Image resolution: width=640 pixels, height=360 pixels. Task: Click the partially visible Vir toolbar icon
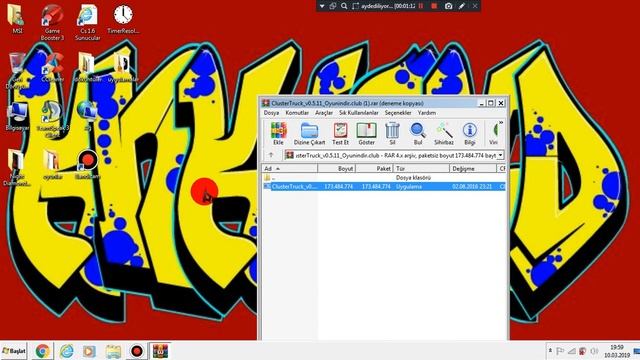493,133
